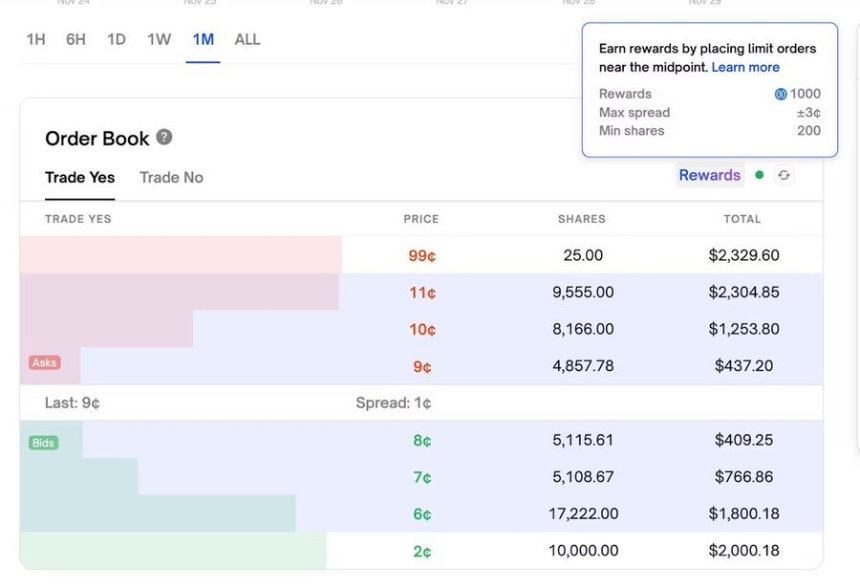
Task: Select the 1H time range
Action: point(36,40)
